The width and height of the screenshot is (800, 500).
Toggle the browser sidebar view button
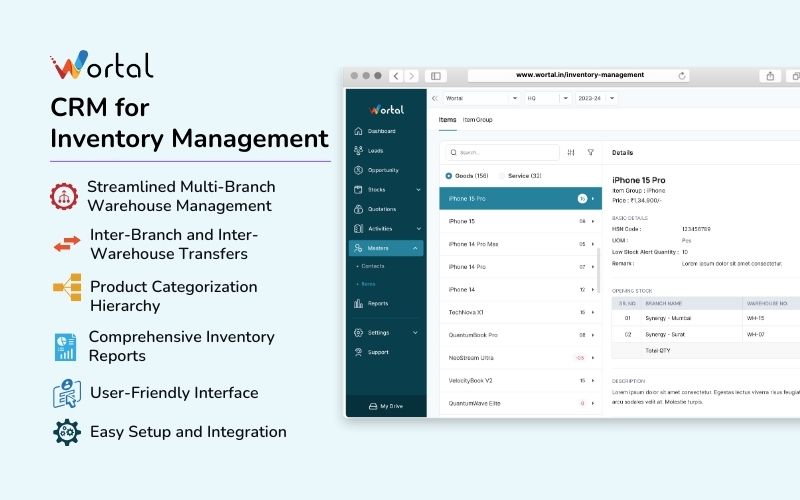tap(435, 76)
